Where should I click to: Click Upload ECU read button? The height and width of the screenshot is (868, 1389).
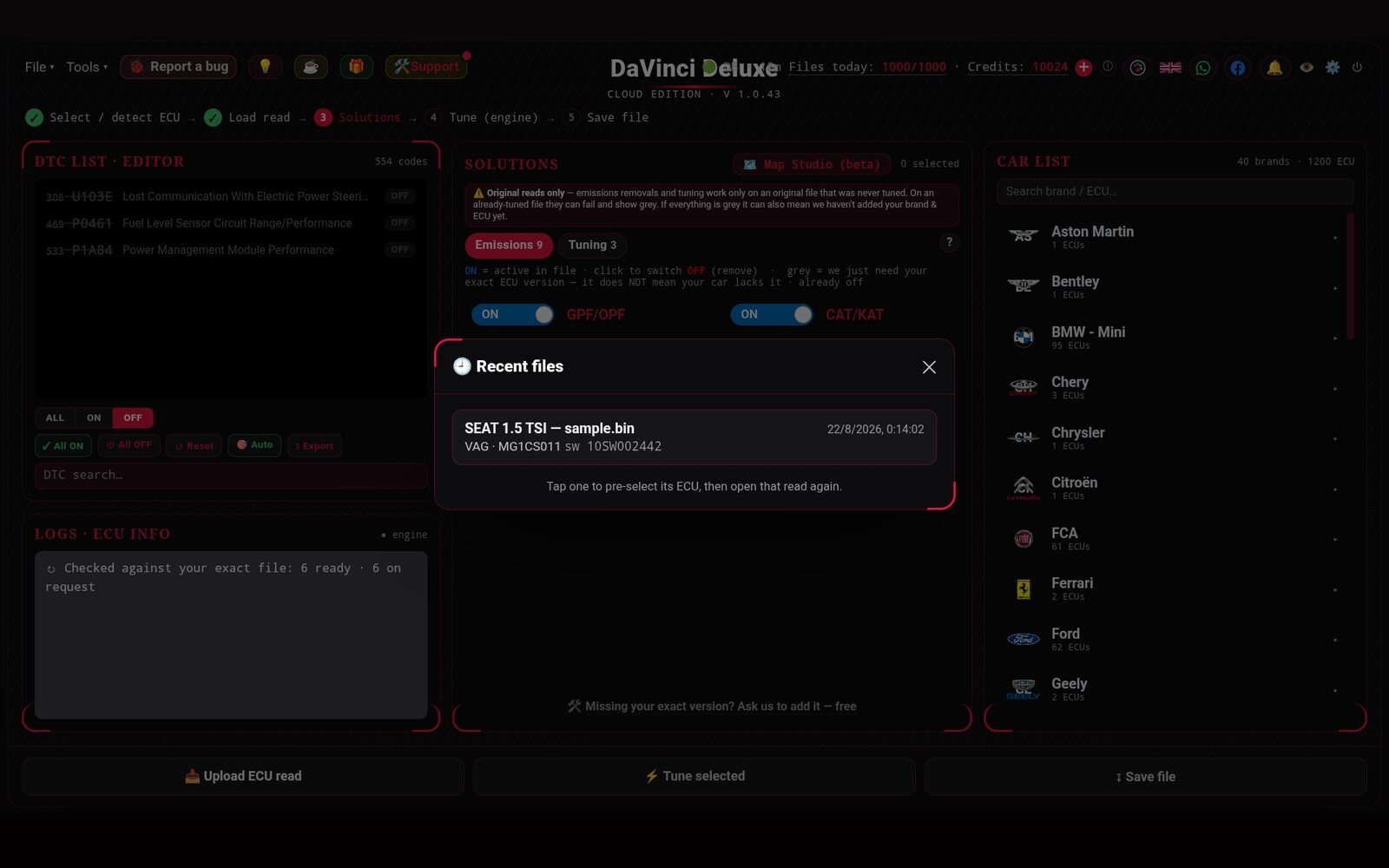(243, 776)
